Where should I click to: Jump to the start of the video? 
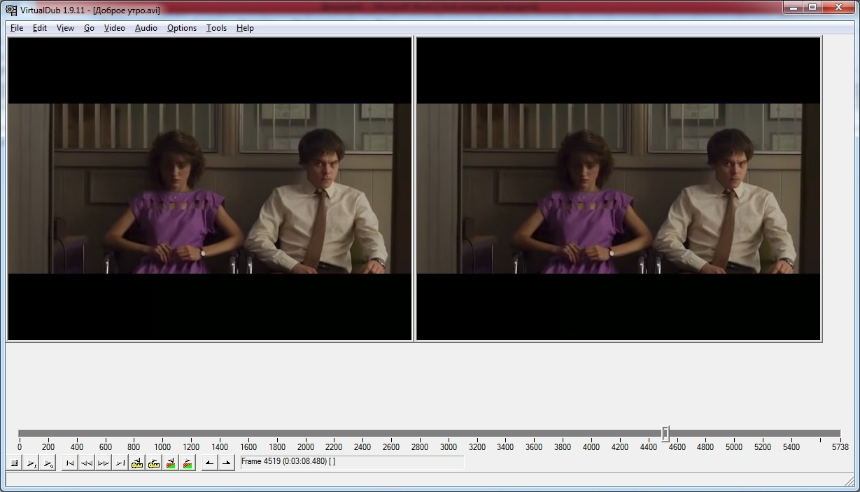[x=70, y=463]
